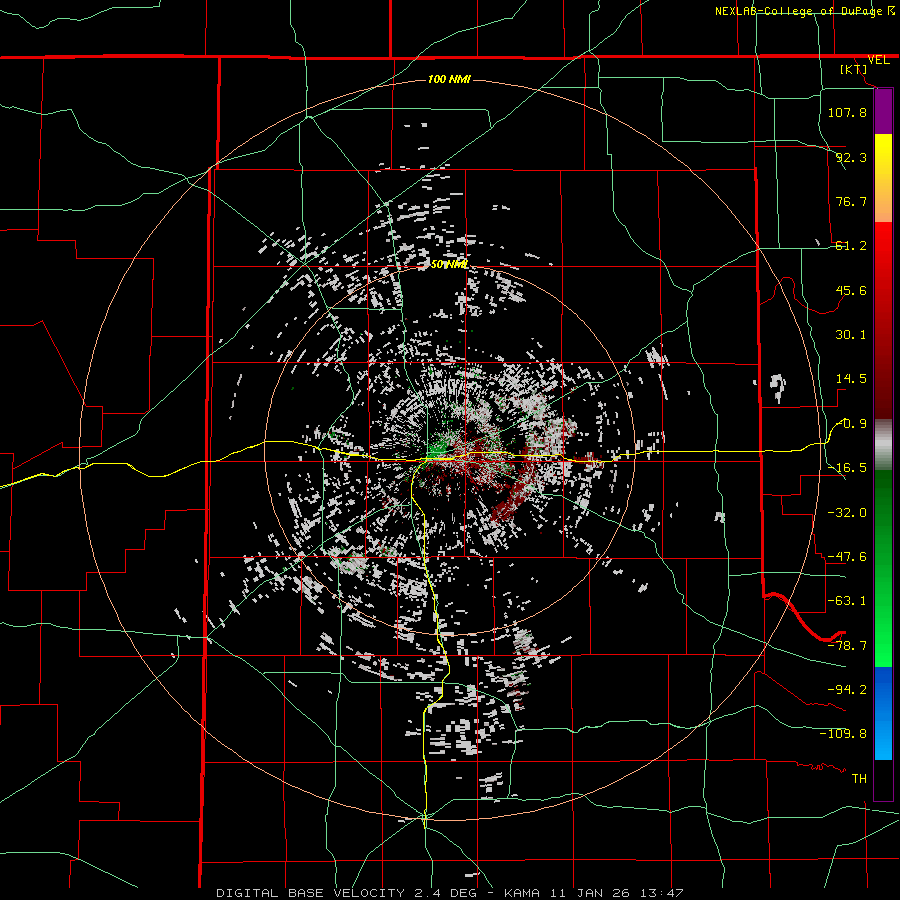Click the -47.6 velocity scale value

847,557
